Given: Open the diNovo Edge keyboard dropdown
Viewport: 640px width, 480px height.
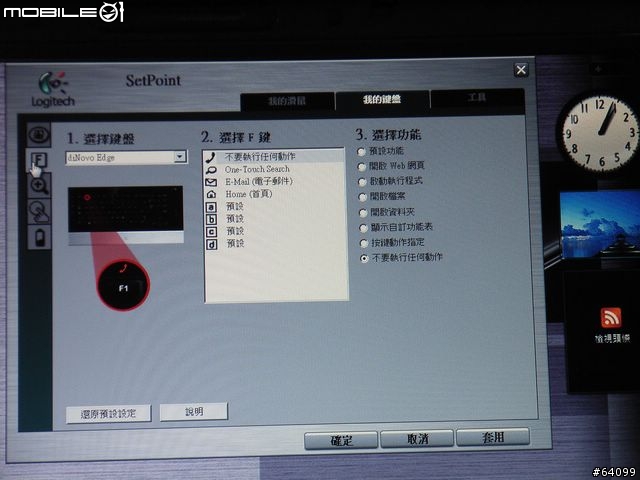Looking at the screenshot, I should pos(126,157).
